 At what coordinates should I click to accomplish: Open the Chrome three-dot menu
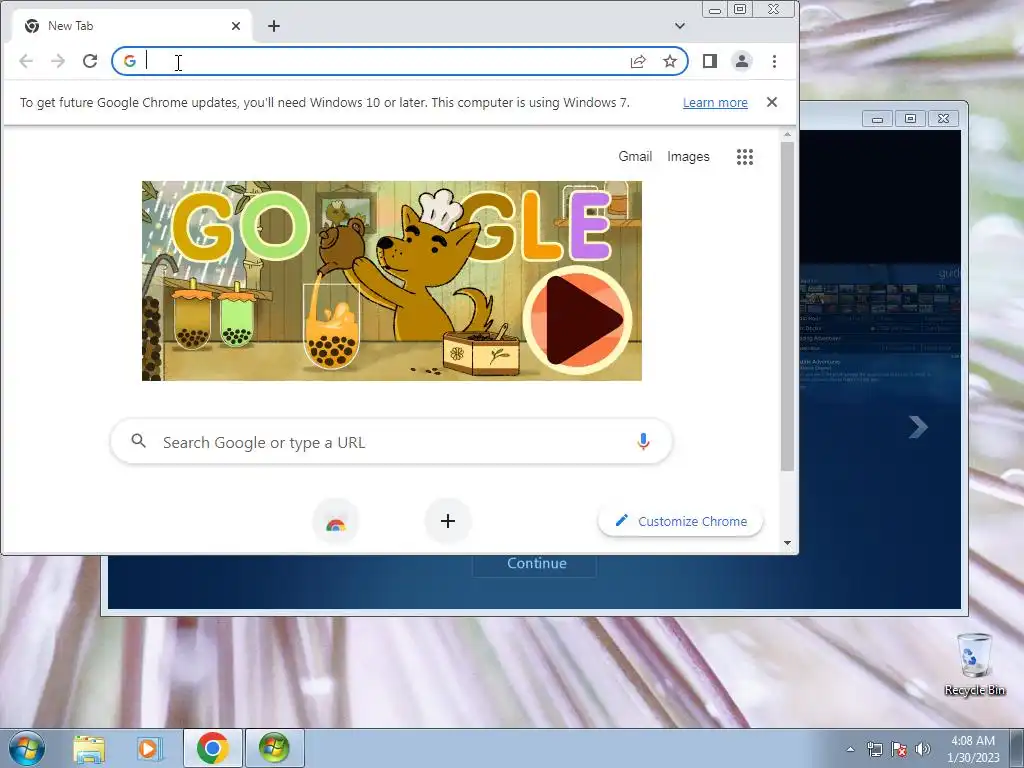(x=775, y=61)
